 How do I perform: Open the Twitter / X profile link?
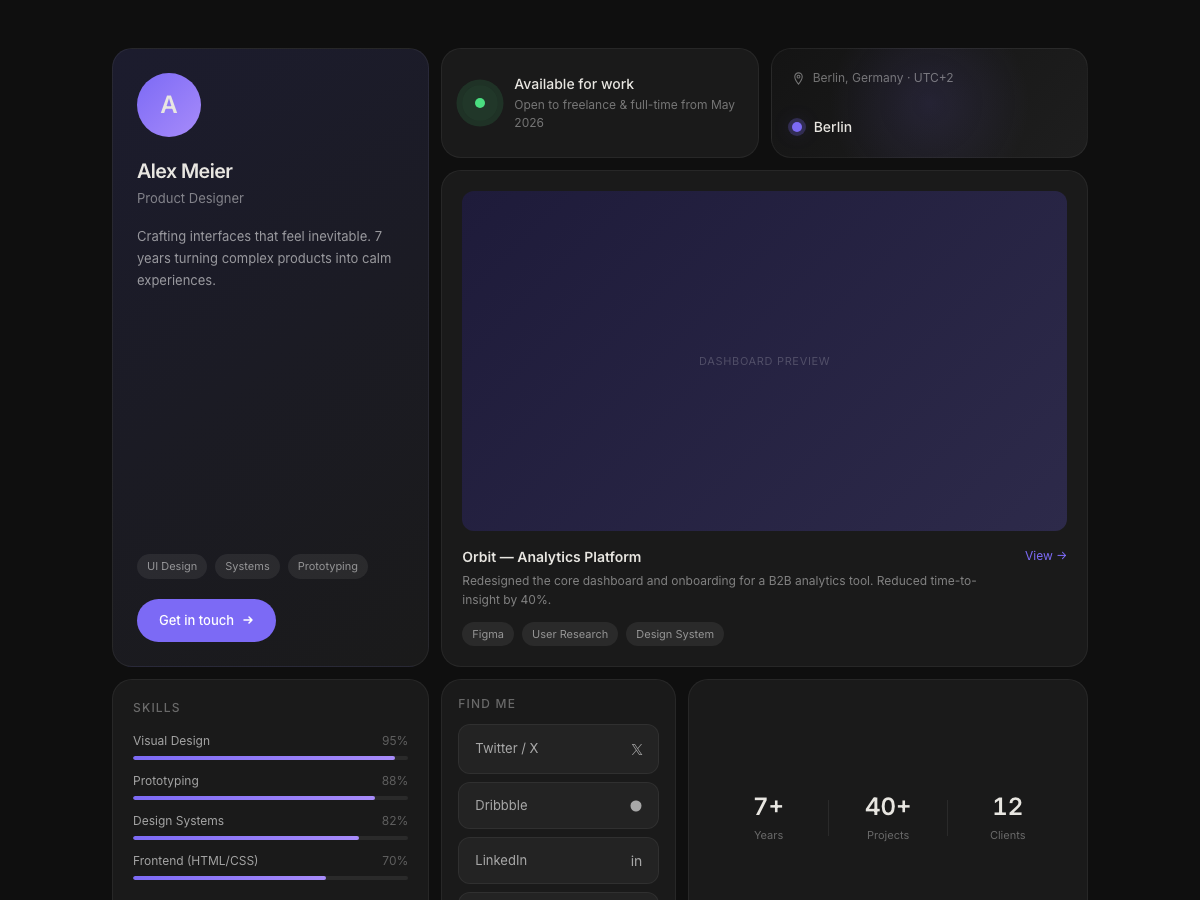point(558,749)
